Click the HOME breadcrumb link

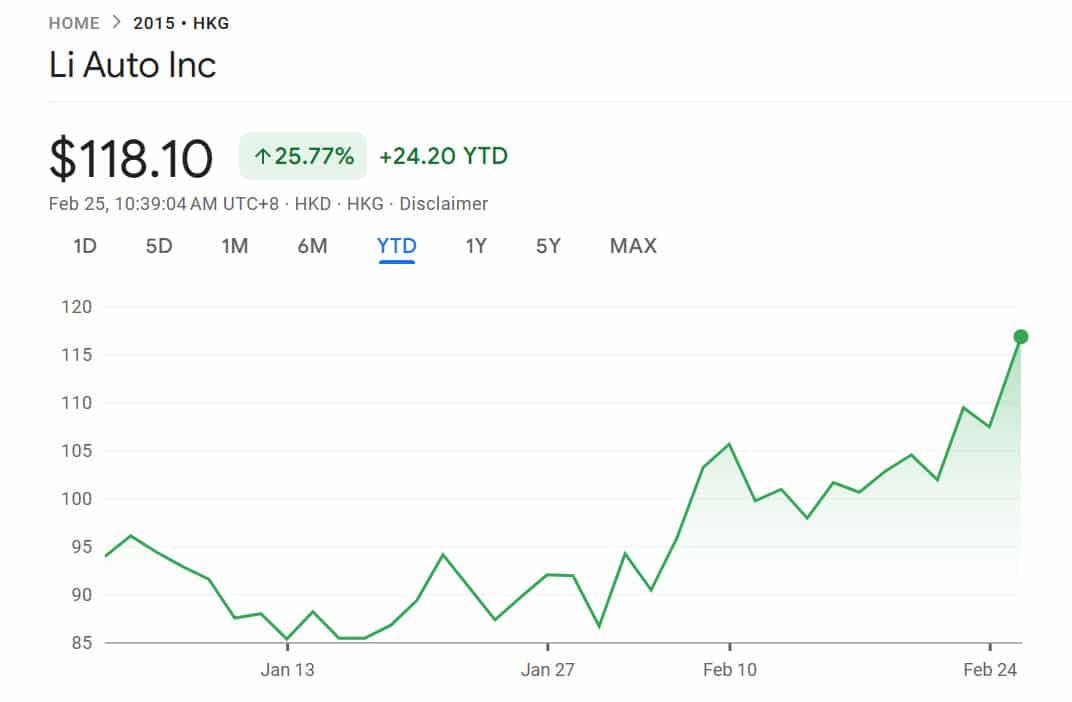point(74,23)
